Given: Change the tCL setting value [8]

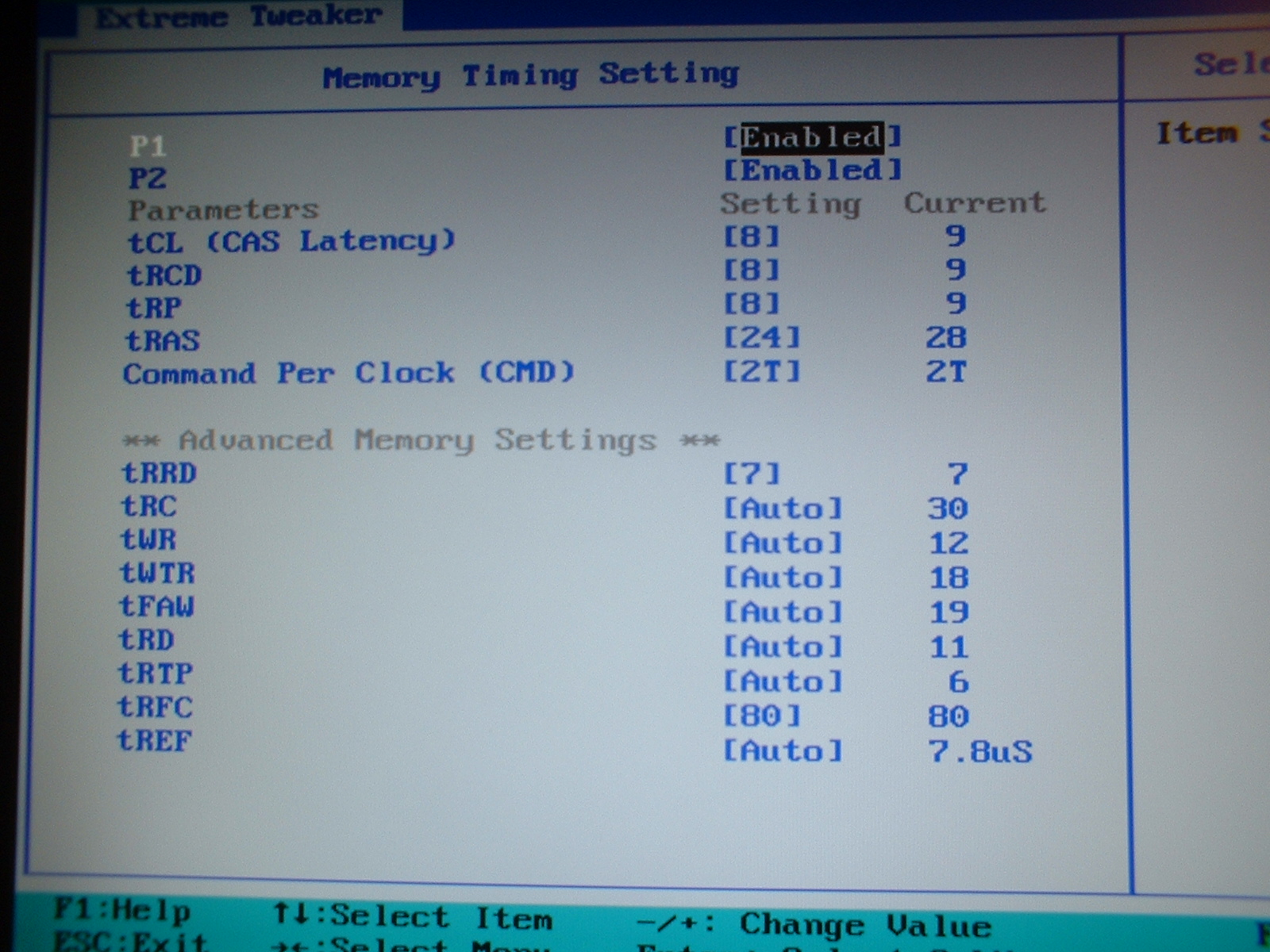Looking at the screenshot, I should coord(752,236).
